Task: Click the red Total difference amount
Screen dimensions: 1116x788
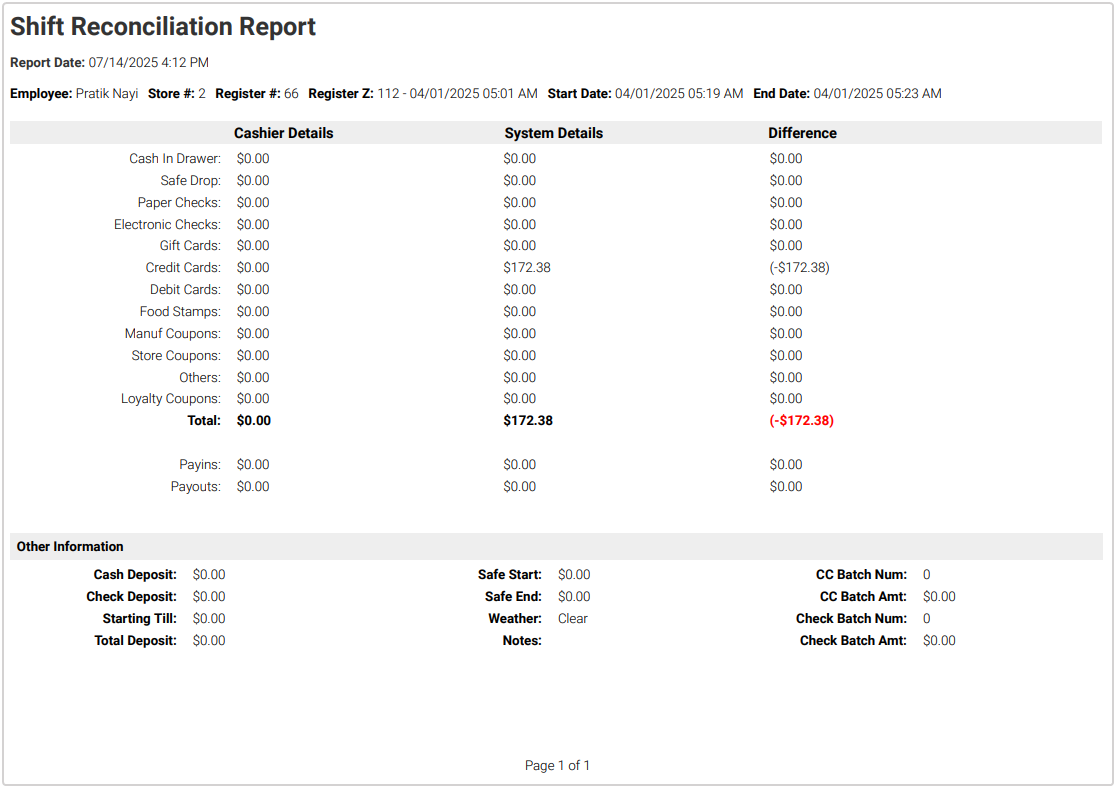Action: pos(801,421)
